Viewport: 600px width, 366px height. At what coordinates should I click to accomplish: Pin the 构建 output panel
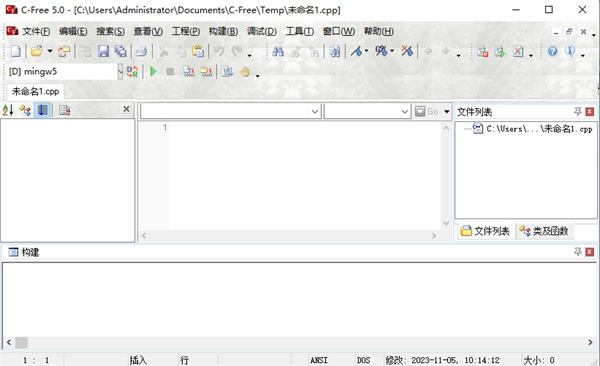click(x=577, y=252)
